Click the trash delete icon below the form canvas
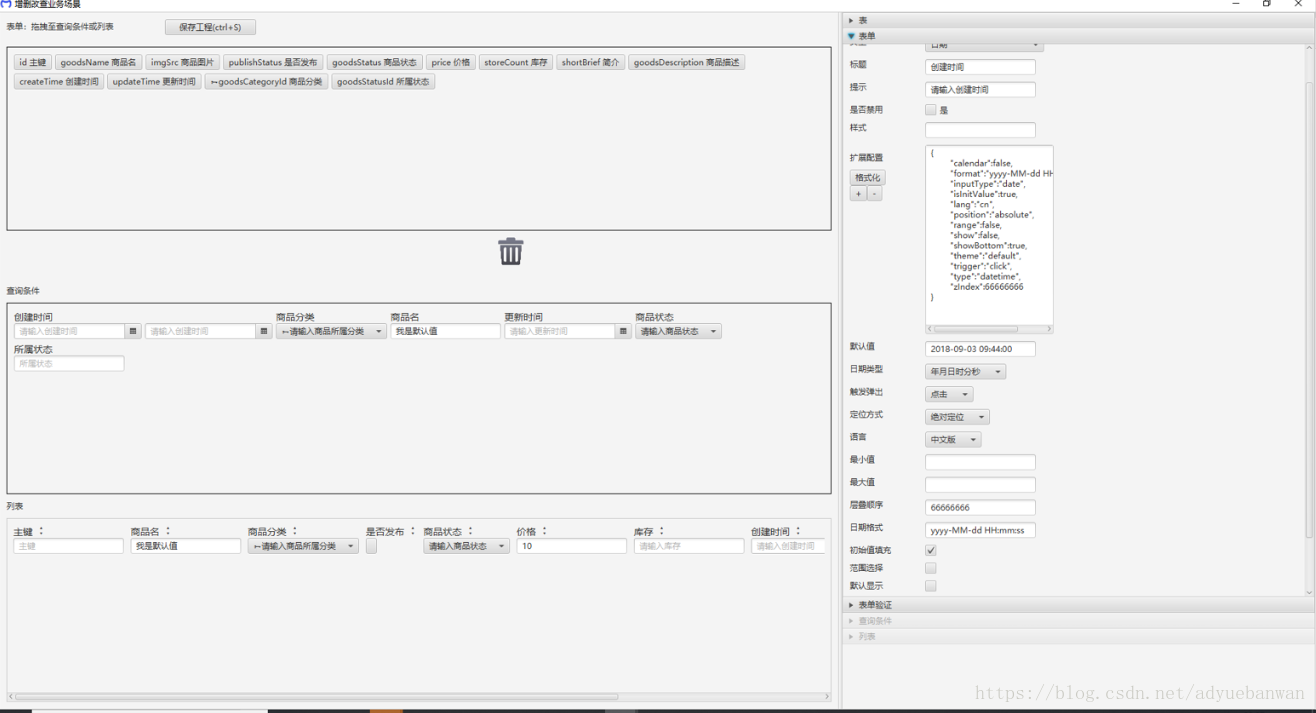This screenshot has height=713, width=1316. (x=511, y=251)
